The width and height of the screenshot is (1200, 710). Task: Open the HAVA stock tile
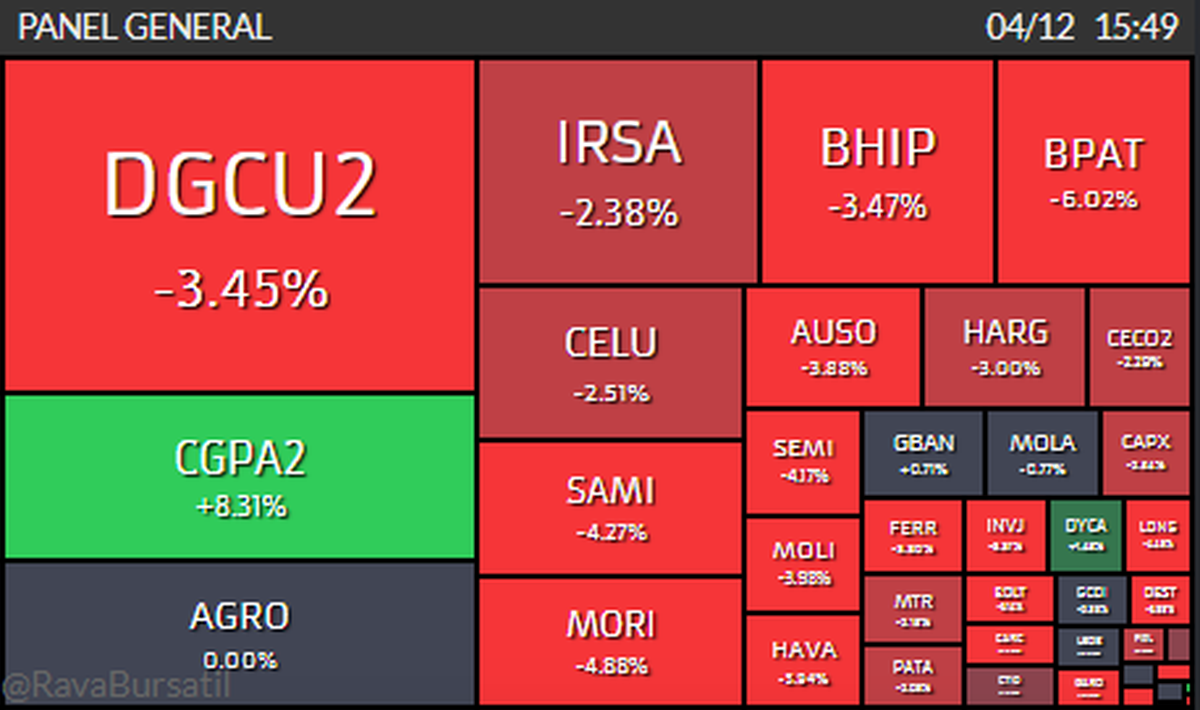pyautogui.click(x=802, y=660)
